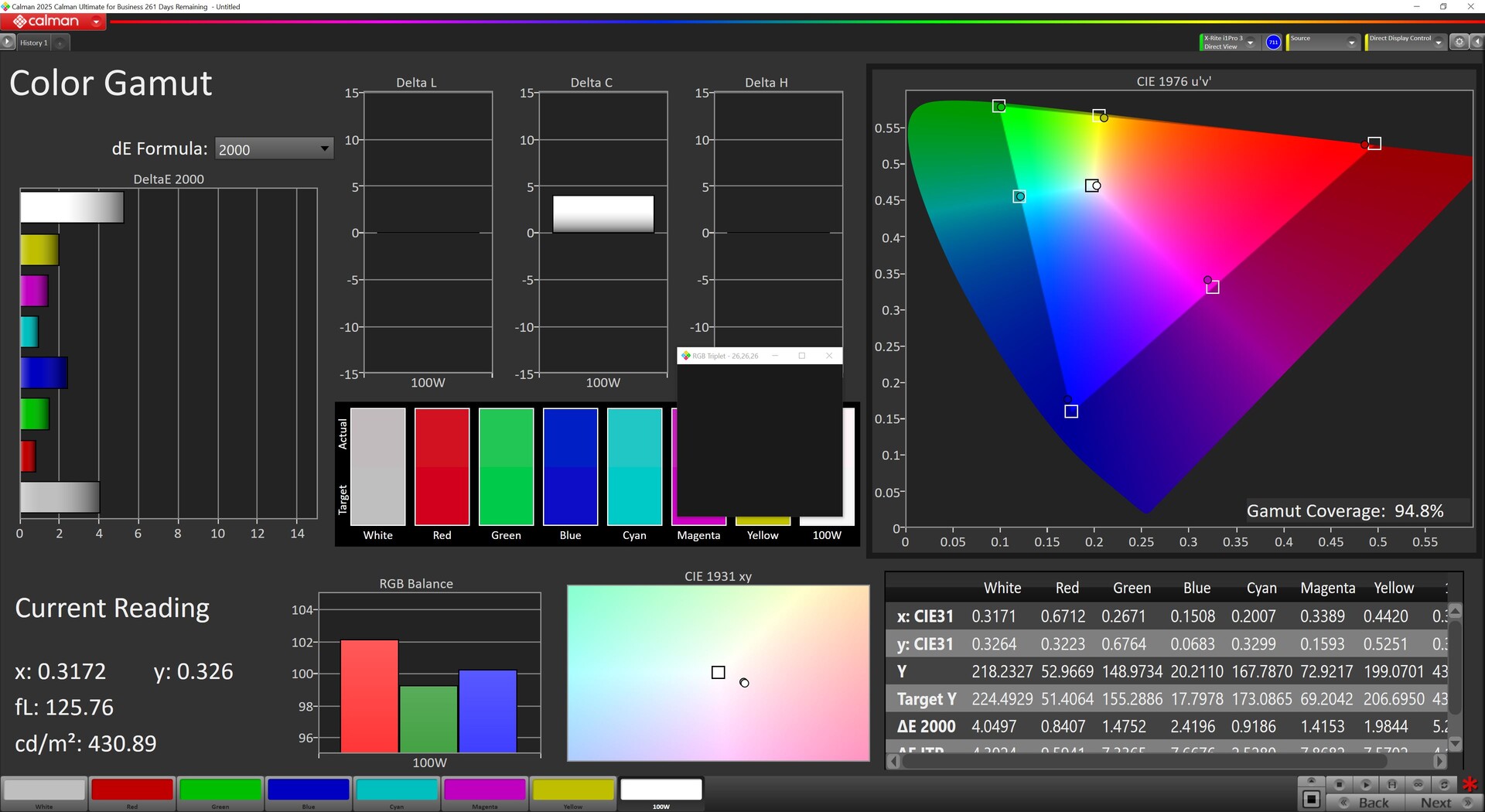Select the Cyan pattern swatch
Viewport: 1485px width, 812px height.
pyautogui.click(x=397, y=790)
